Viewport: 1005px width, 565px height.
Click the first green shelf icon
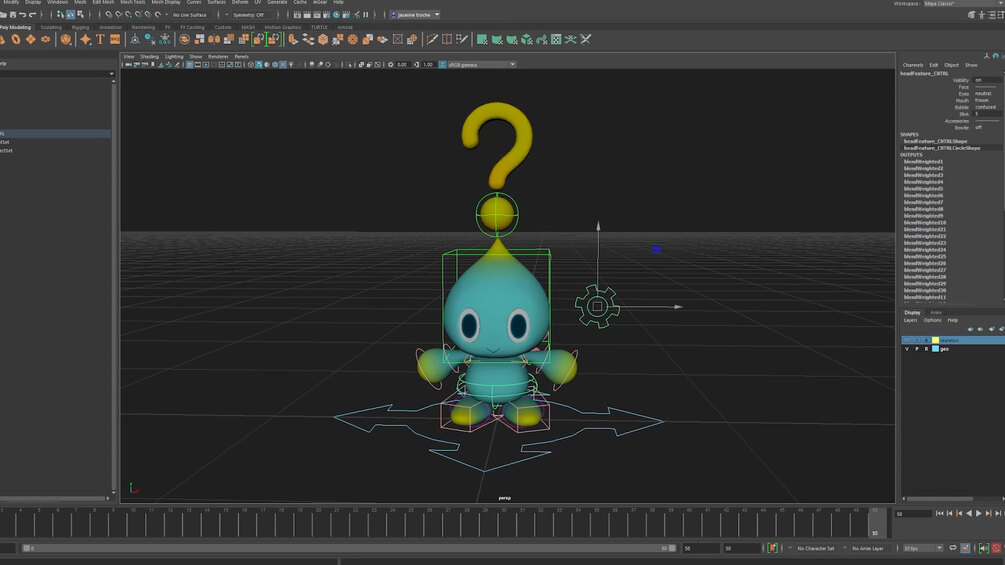[482, 39]
